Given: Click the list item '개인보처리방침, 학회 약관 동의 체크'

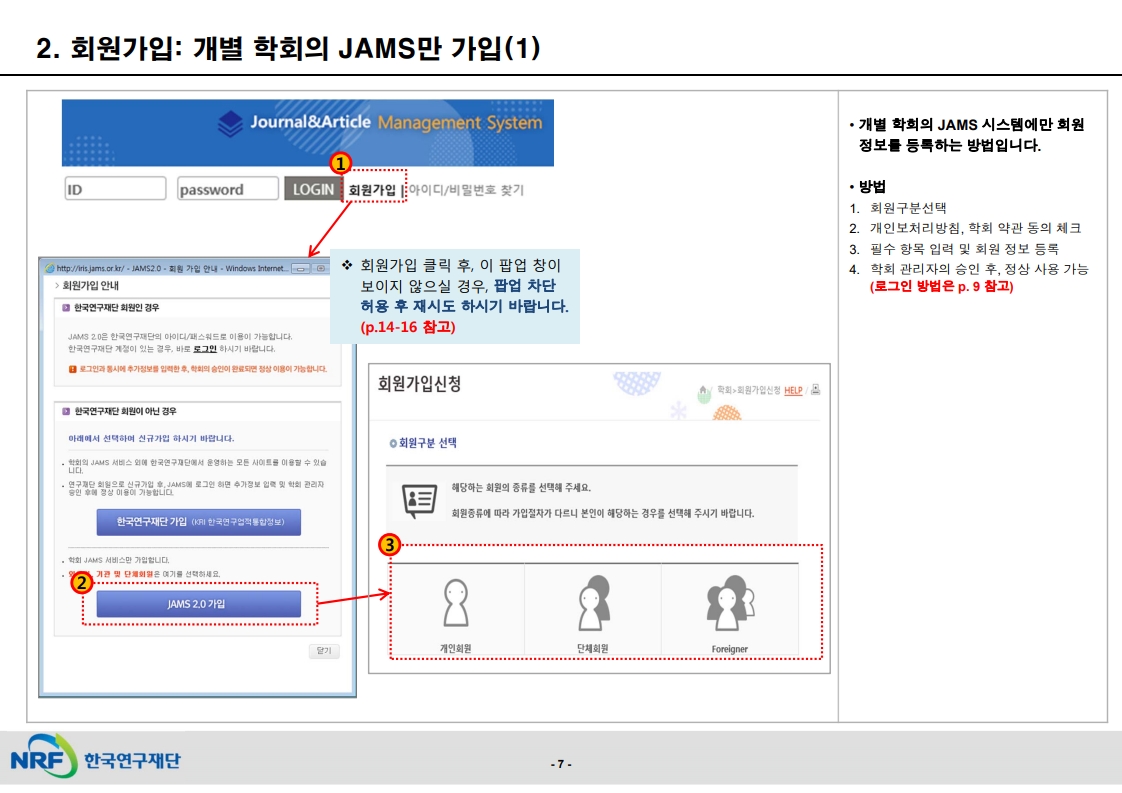Looking at the screenshot, I should tap(975, 228).
